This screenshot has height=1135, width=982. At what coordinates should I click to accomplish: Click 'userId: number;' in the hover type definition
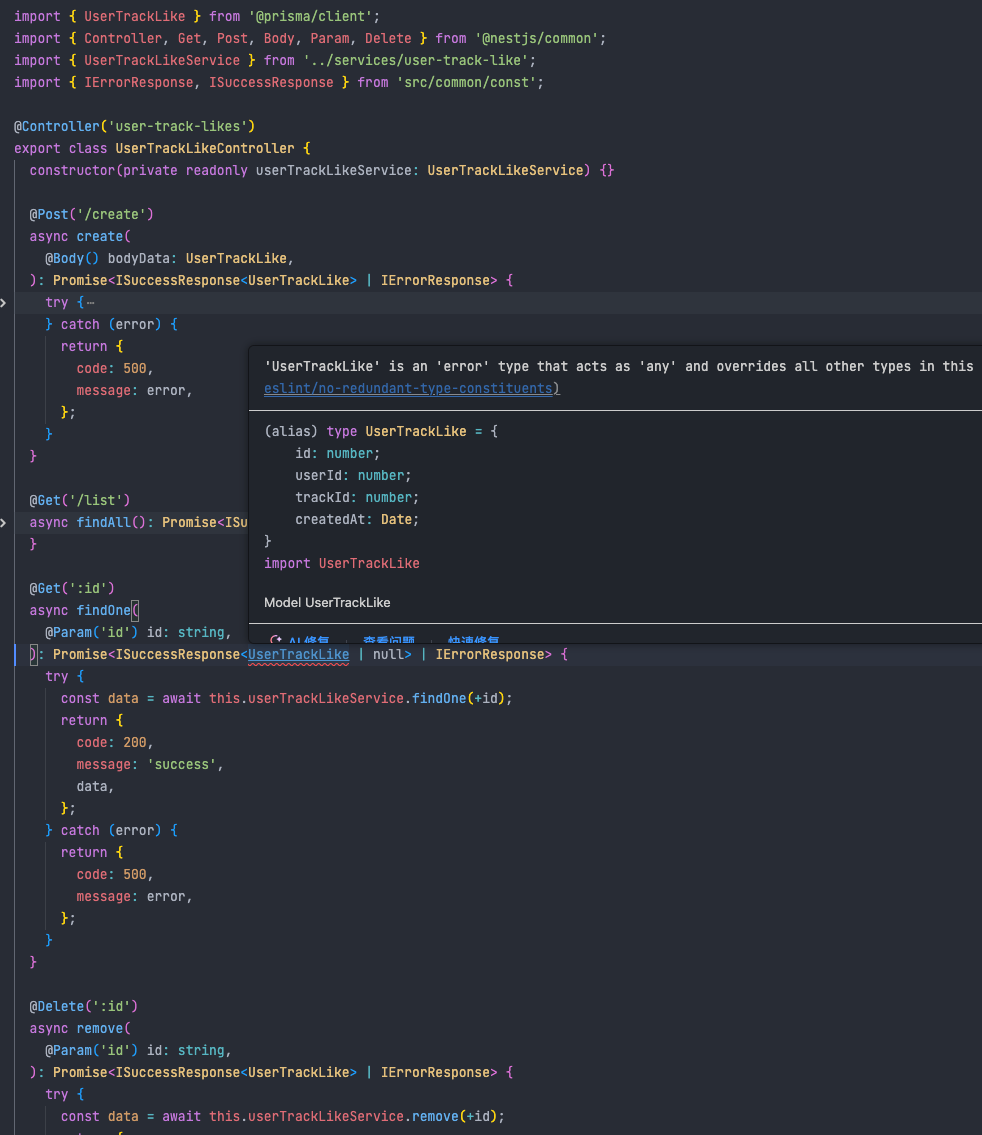pos(353,476)
